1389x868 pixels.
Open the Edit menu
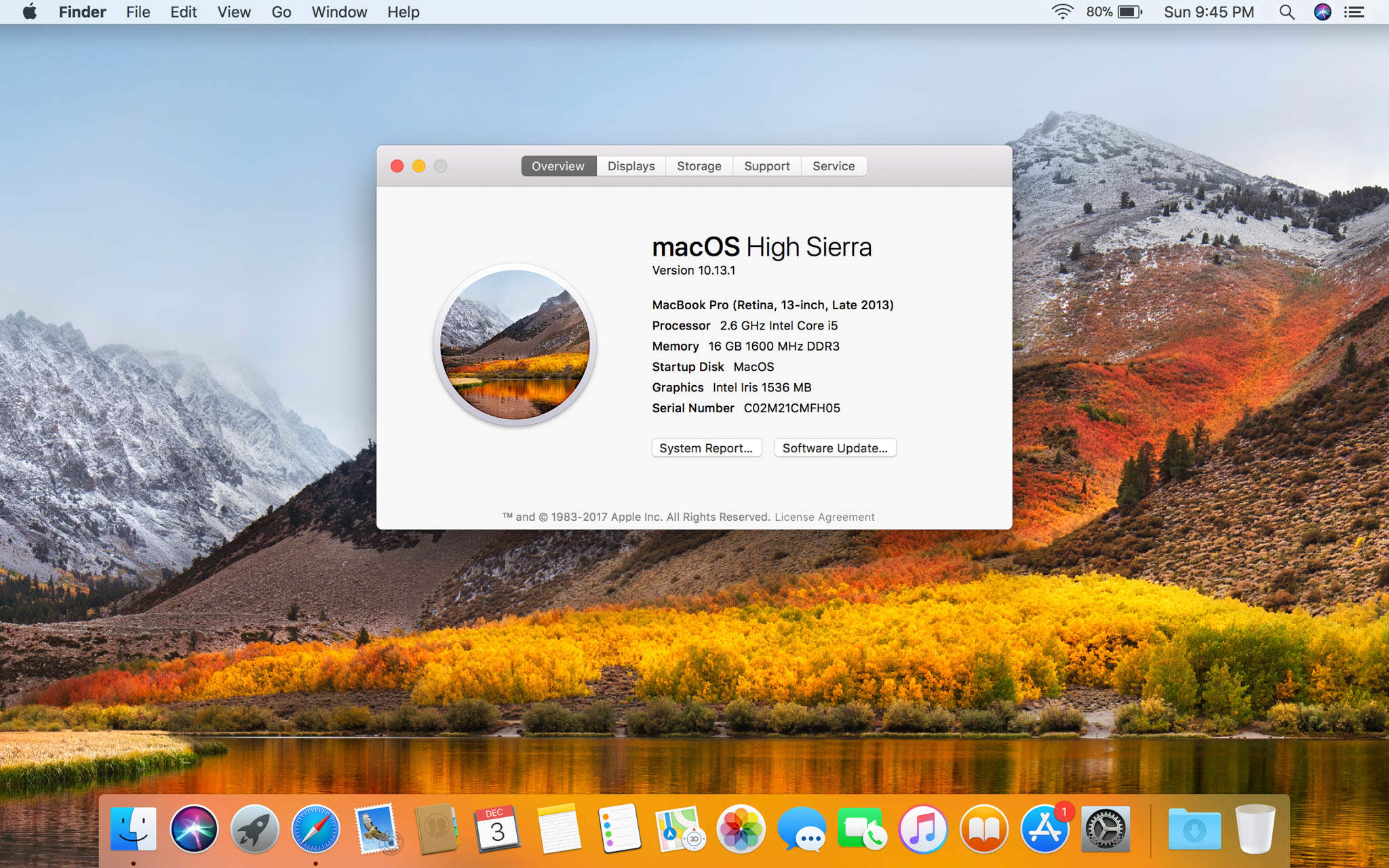pos(183,12)
